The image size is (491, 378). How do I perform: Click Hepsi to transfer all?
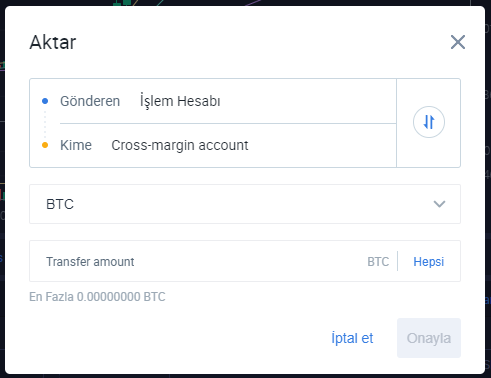pyautogui.click(x=429, y=262)
